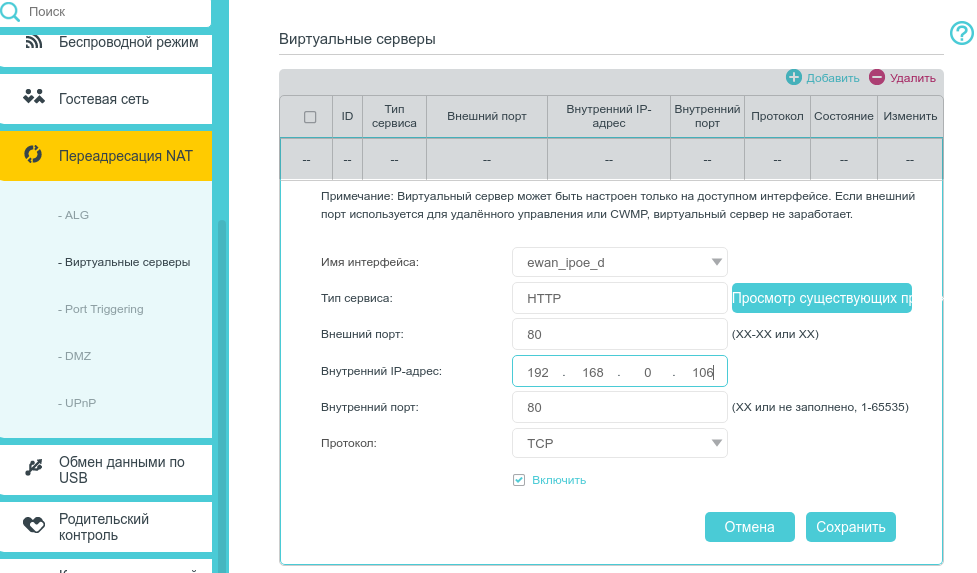
Task: Click the wireless mode Wi-Fi icon
Action: (x=34, y=42)
